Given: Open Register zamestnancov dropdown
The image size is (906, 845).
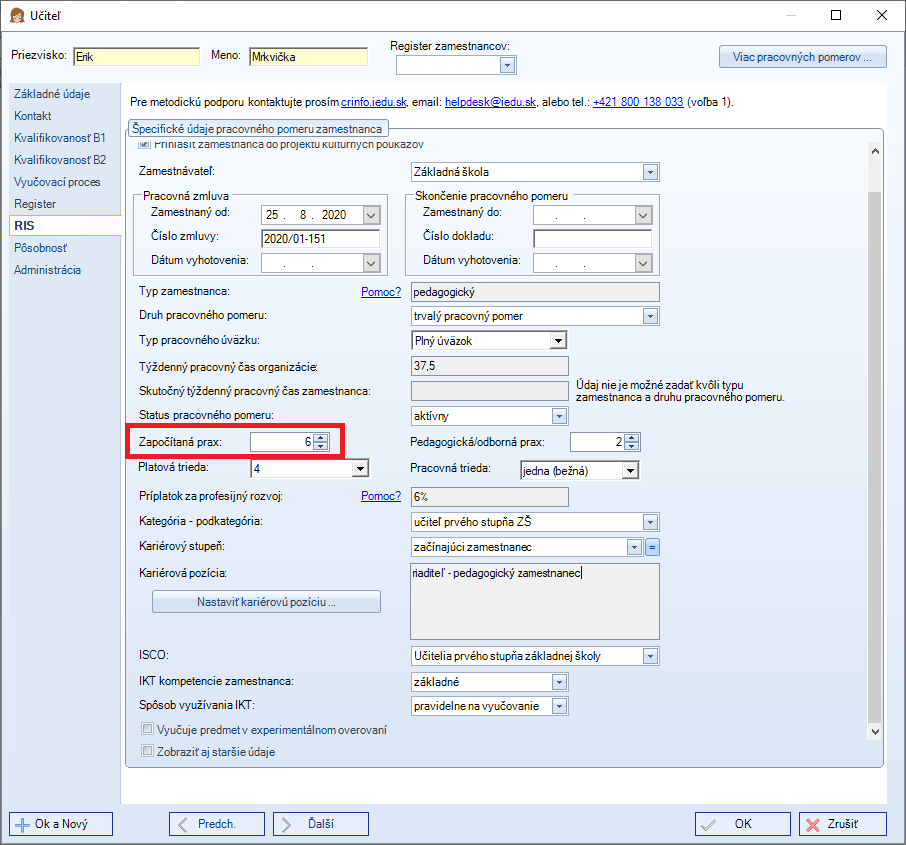Looking at the screenshot, I should (x=507, y=65).
